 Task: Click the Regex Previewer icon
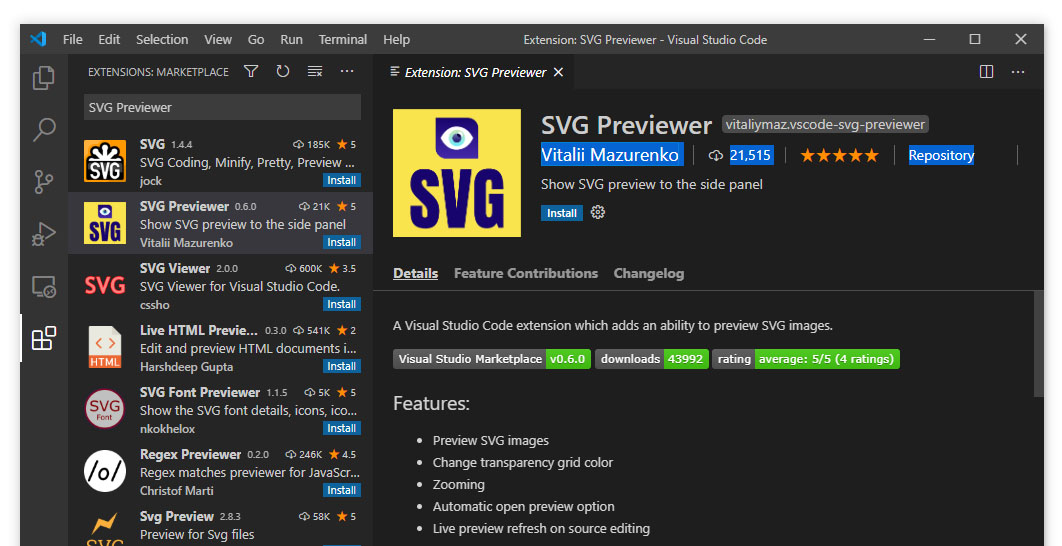tap(105, 471)
